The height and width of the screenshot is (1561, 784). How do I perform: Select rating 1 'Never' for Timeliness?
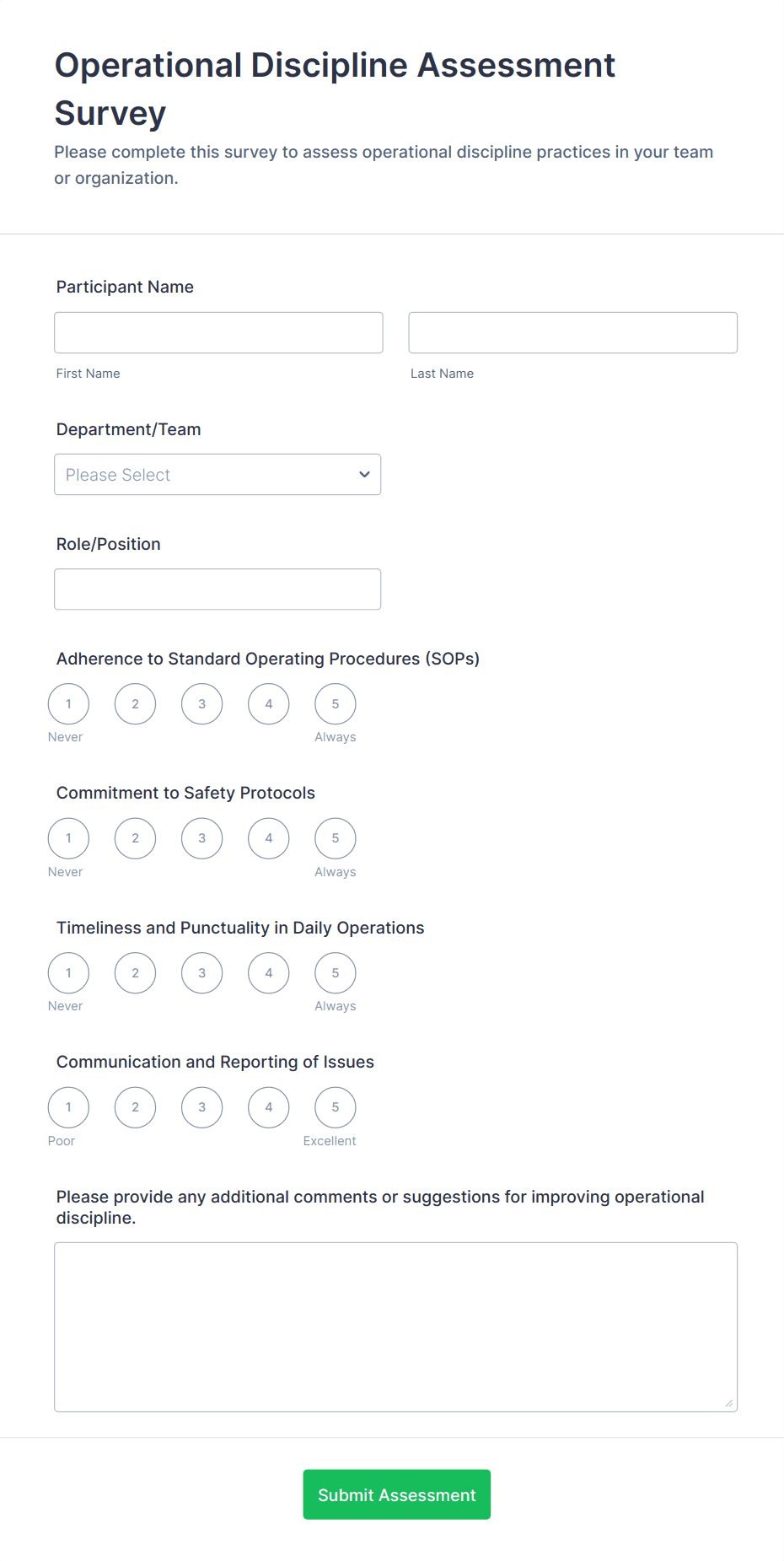click(x=67, y=972)
